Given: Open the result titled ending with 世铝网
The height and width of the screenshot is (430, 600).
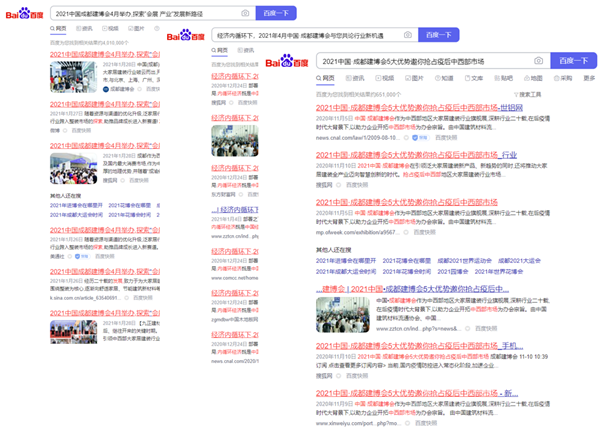Looking at the screenshot, I should point(419,108).
